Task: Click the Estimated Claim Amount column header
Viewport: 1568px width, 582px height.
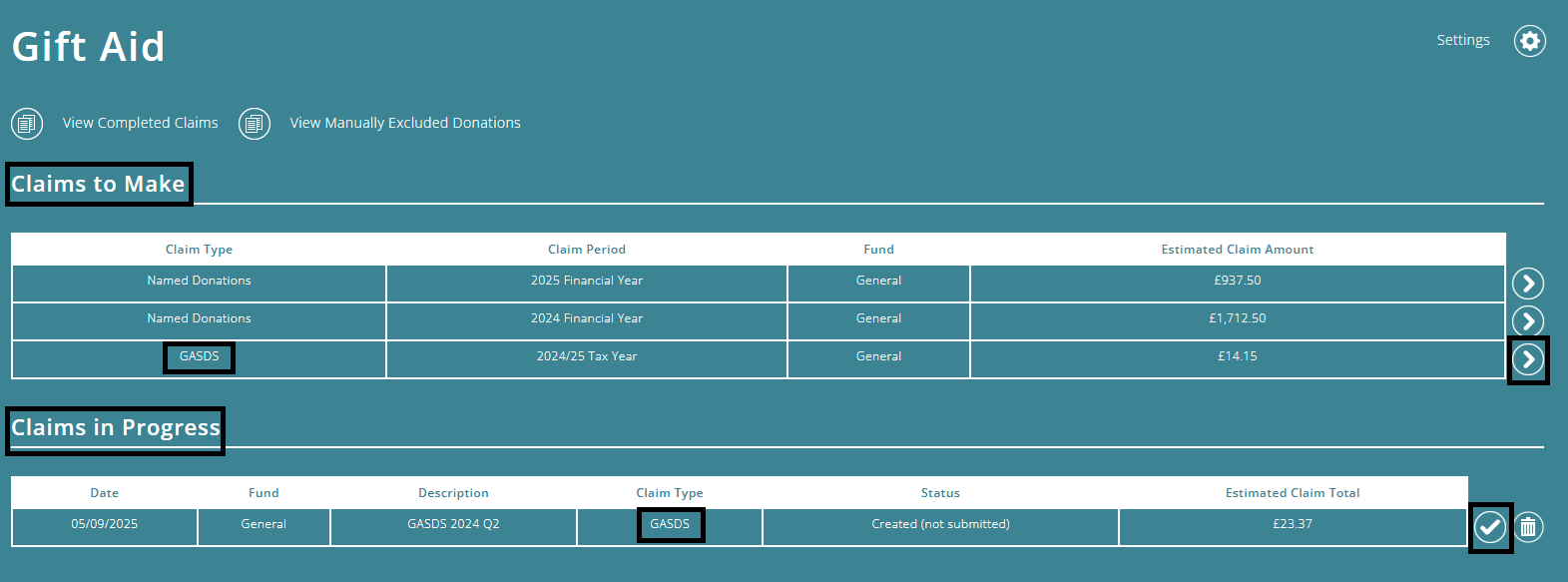Action: pyautogui.click(x=1238, y=250)
